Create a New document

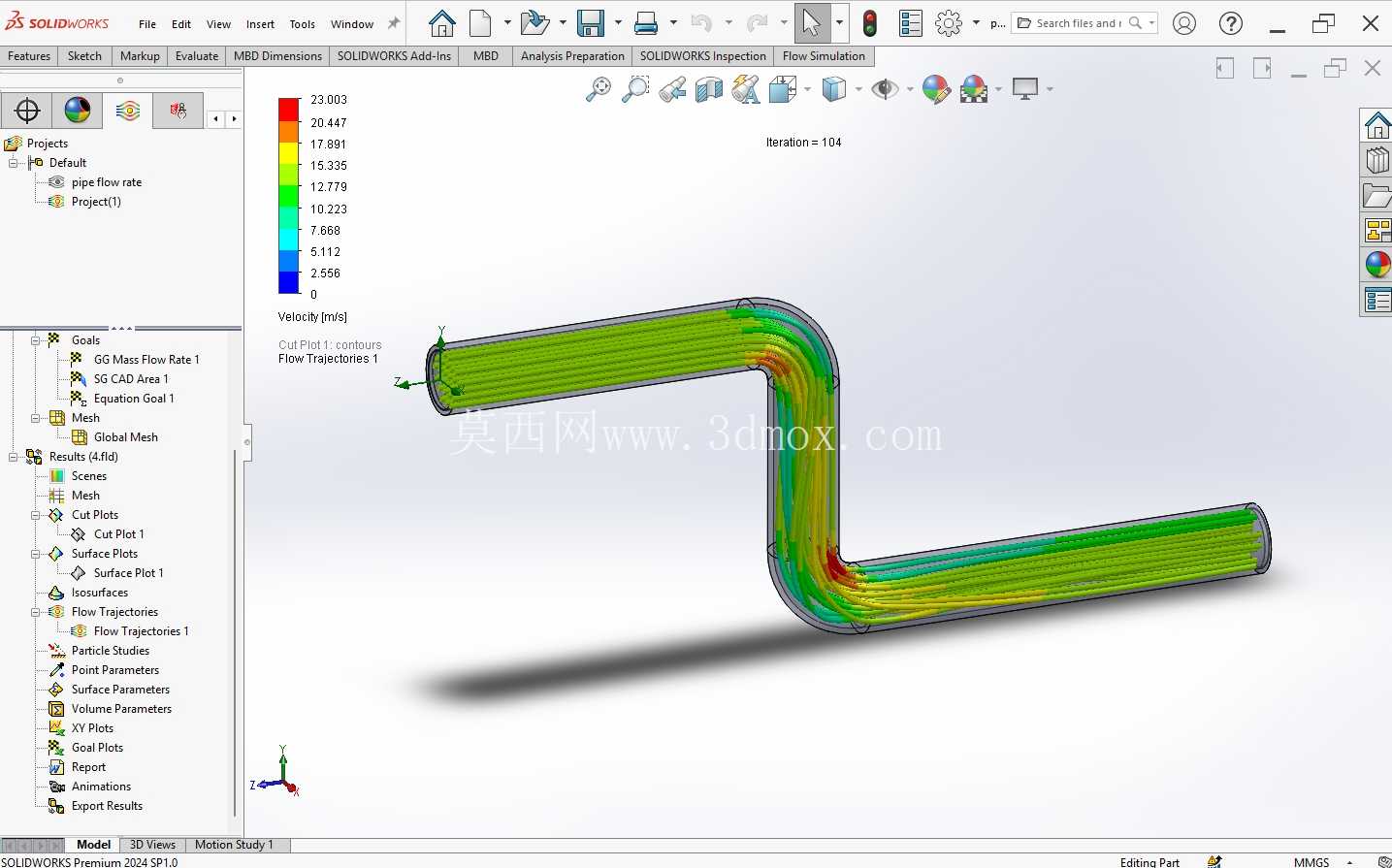[x=480, y=22]
